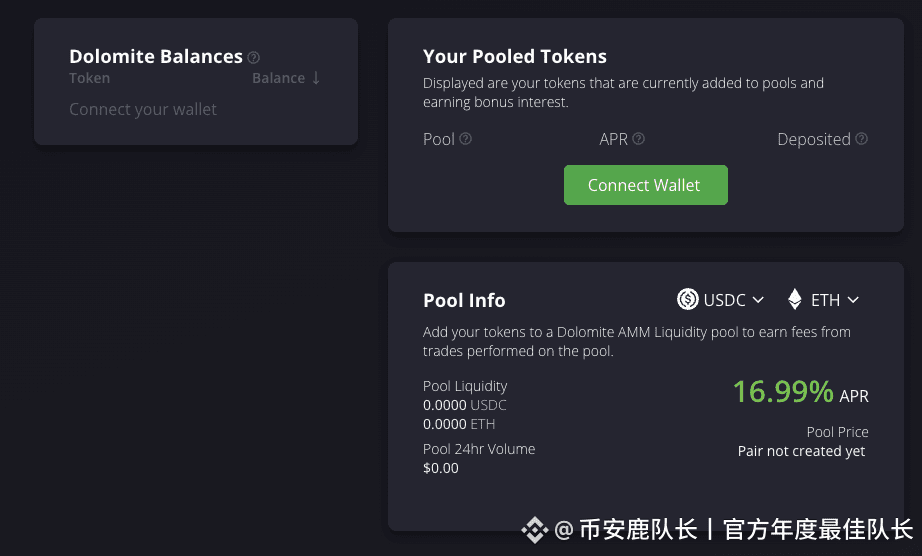Sort by the Balance column header
The width and height of the screenshot is (922, 556).
point(279,78)
